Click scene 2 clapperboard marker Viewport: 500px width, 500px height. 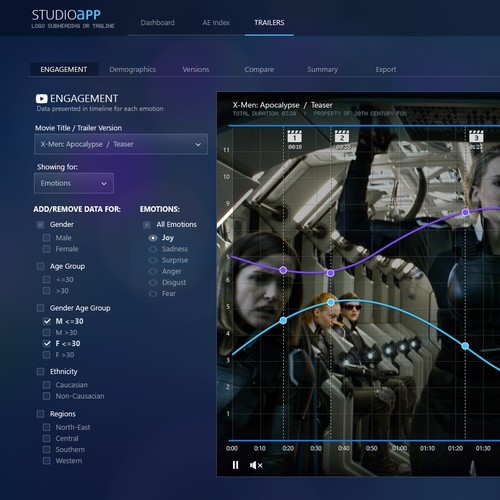click(x=342, y=136)
